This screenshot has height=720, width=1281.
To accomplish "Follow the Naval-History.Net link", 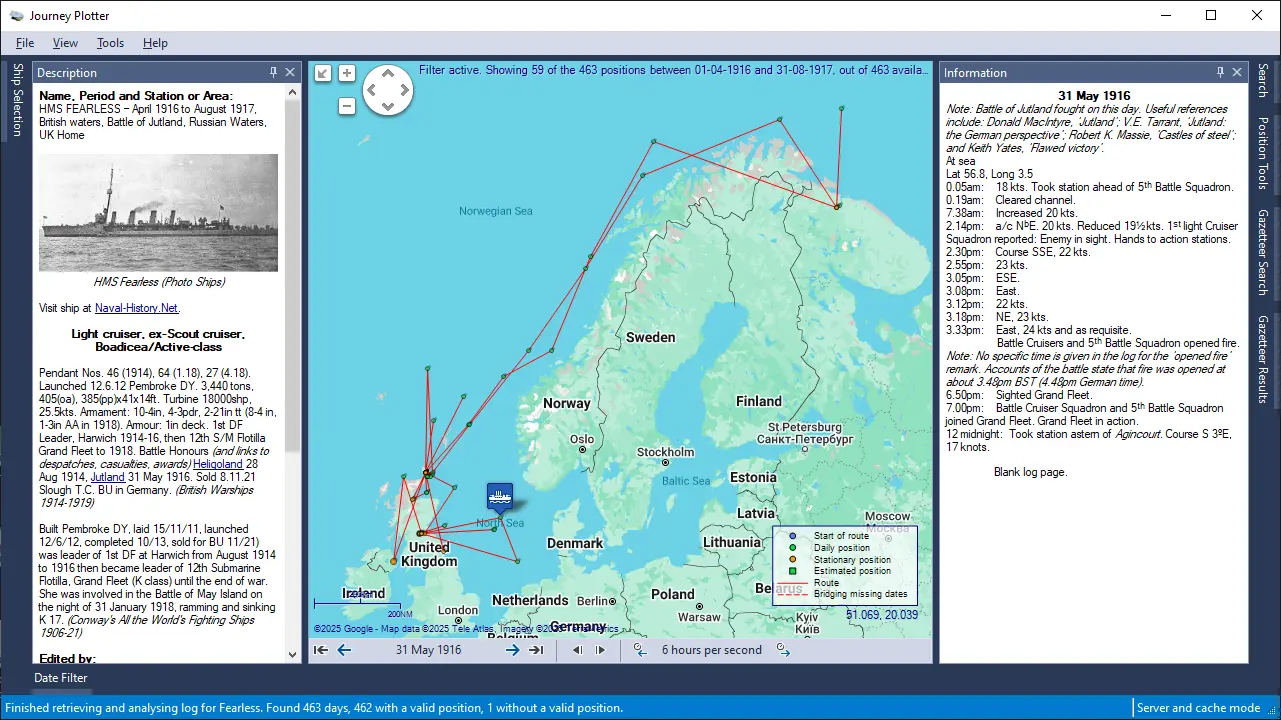I will 137,308.
